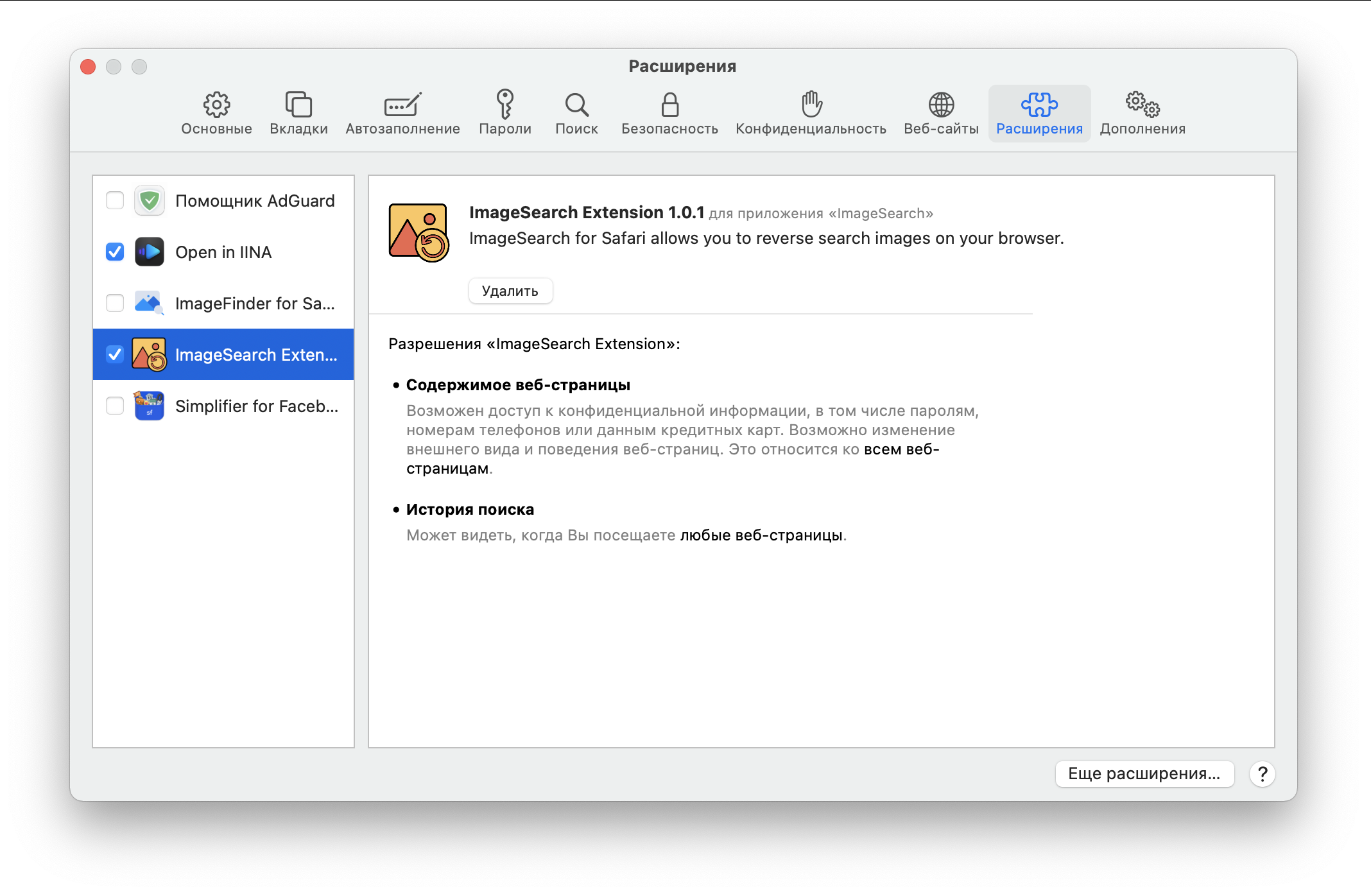Select Open in IINA extension in sidebar
Screen dimensions: 1371x896
[x=224, y=252]
